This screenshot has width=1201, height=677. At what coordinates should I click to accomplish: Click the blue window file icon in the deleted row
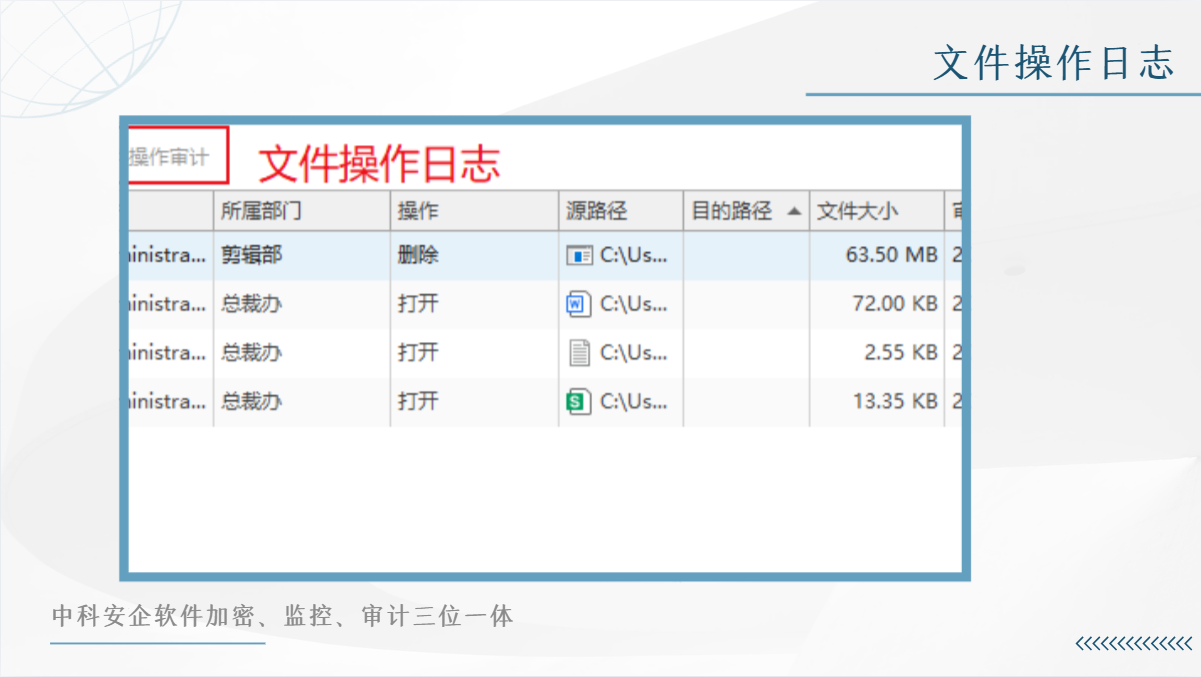click(x=579, y=256)
